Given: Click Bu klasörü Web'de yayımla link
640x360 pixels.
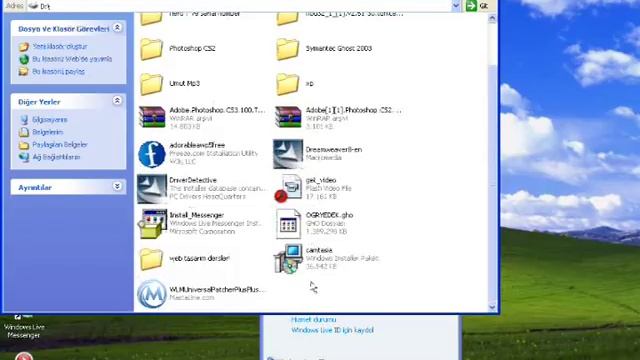Looking at the screenshot, I should [72, 59].
